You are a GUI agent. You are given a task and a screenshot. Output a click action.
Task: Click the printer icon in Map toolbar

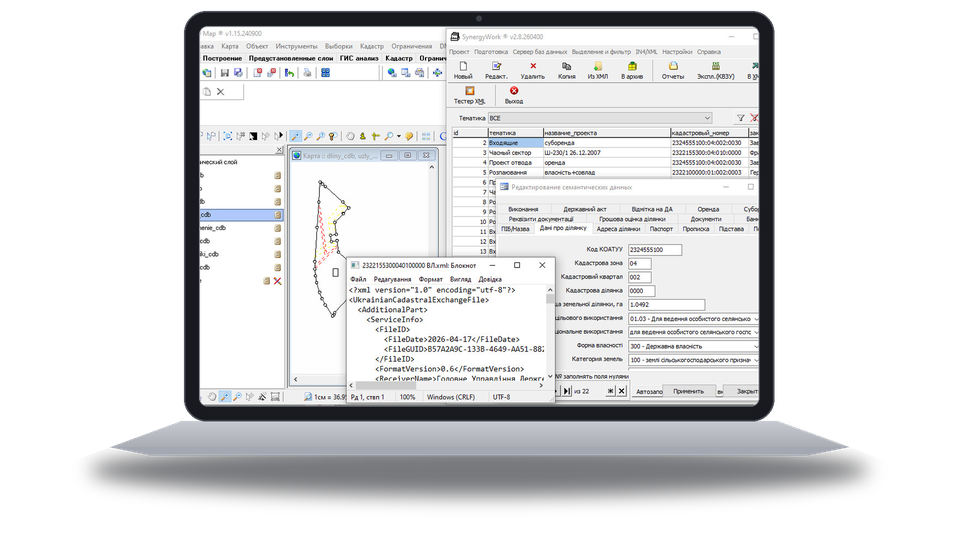click(x=307, y=73)
